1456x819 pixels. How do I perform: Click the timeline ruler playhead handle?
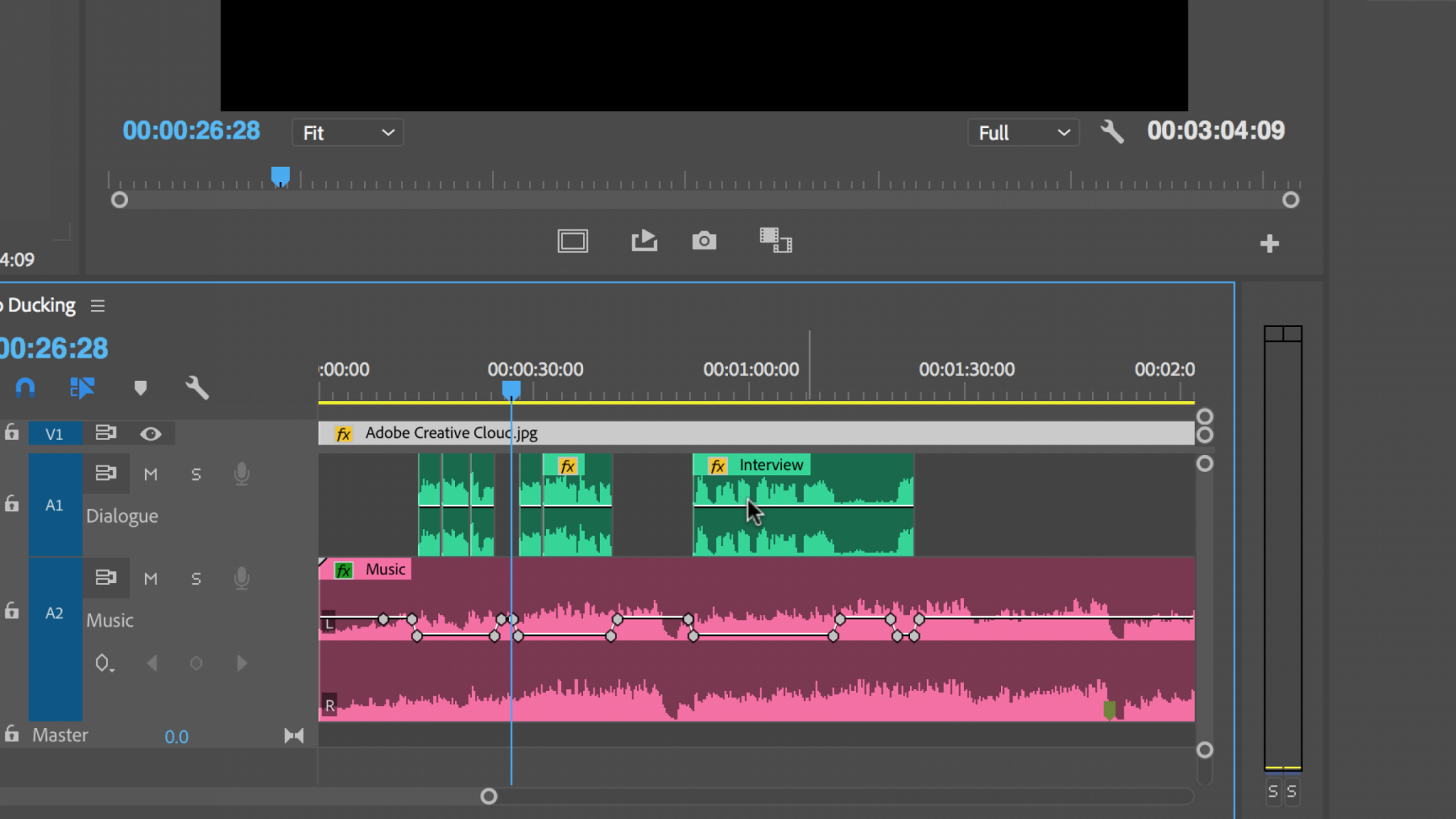(511, 390)
